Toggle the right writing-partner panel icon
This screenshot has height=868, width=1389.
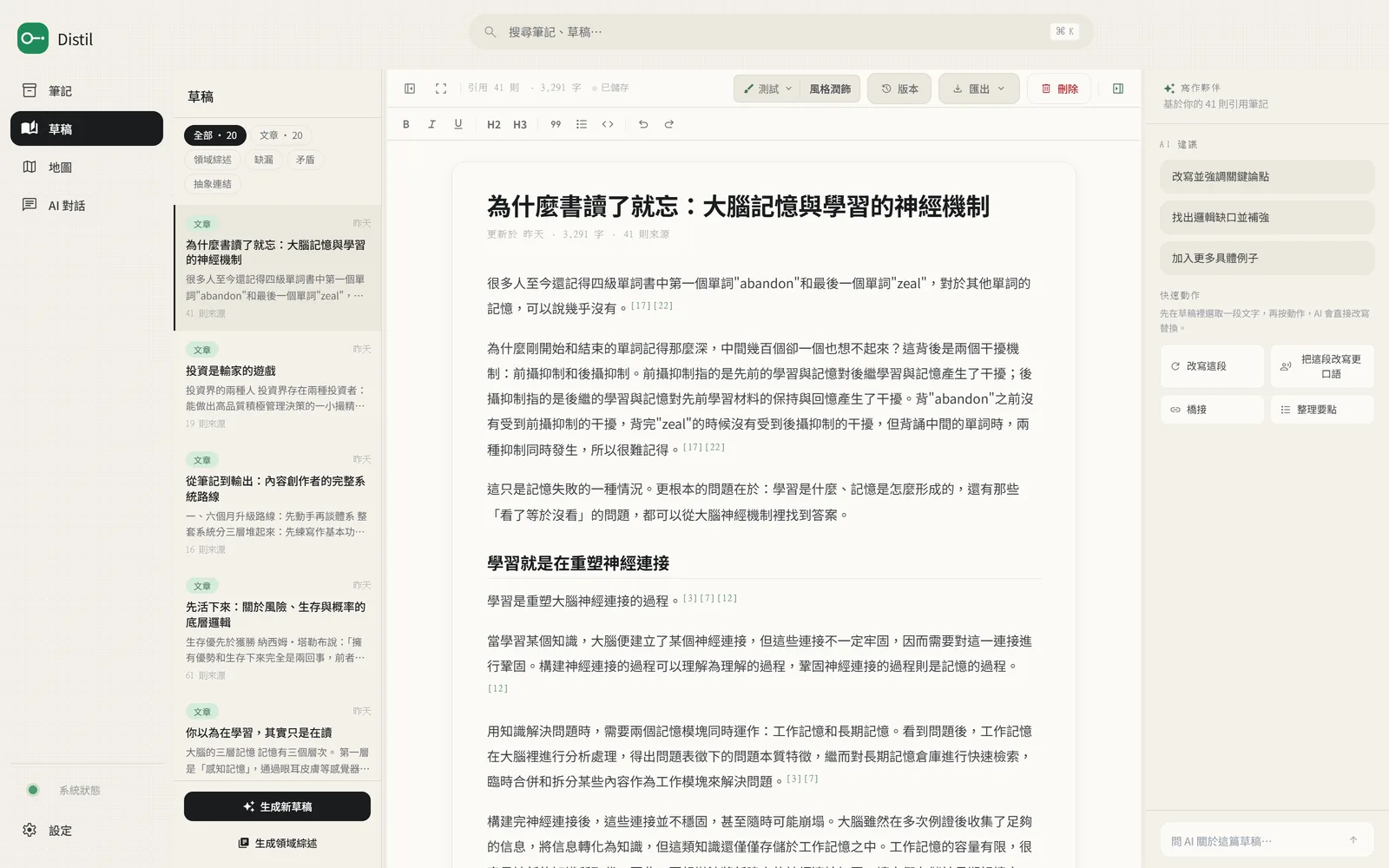pyautogui.click(x=1118, y=89)
